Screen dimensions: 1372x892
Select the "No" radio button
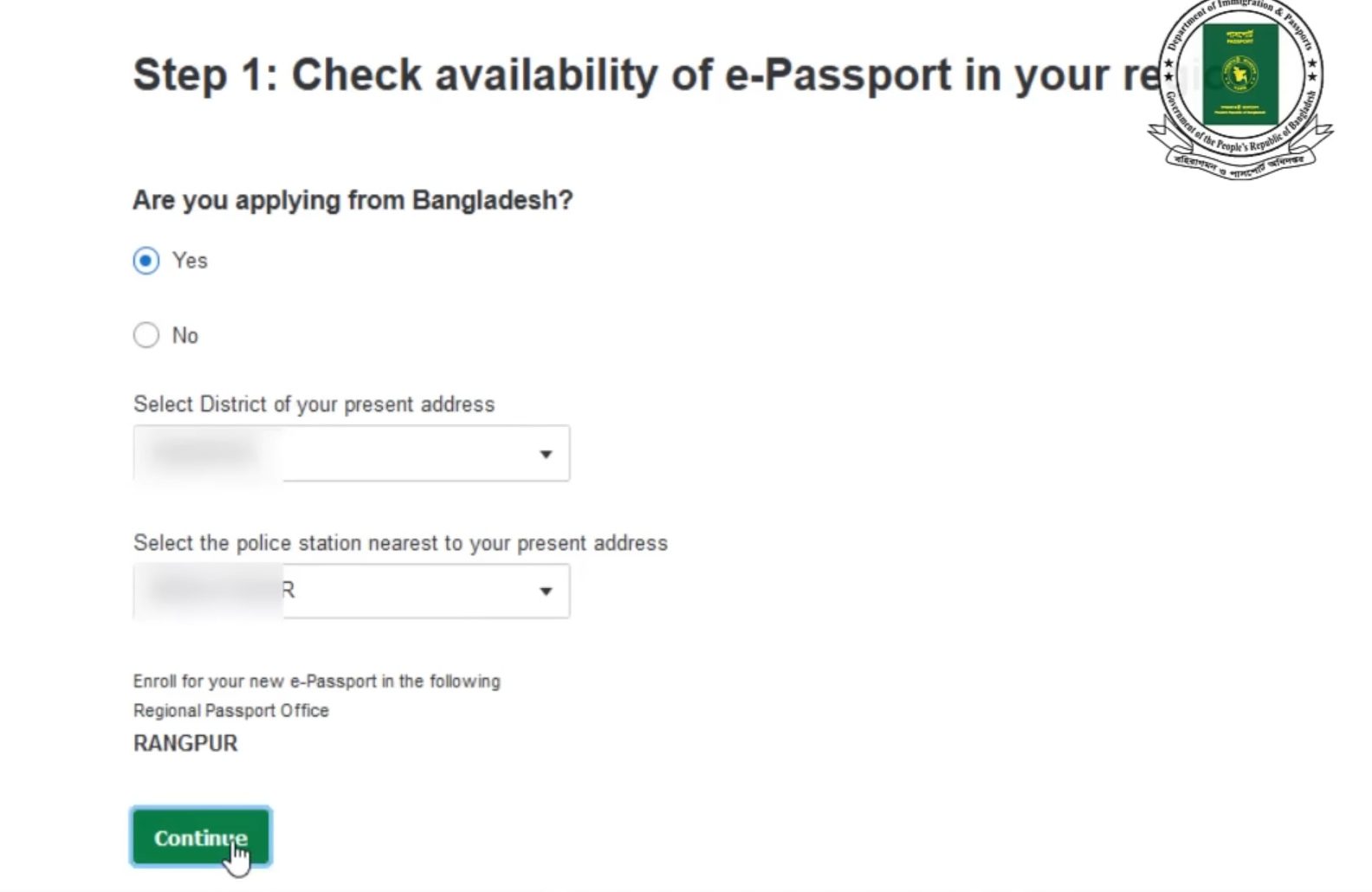click(x=146, y=334)
